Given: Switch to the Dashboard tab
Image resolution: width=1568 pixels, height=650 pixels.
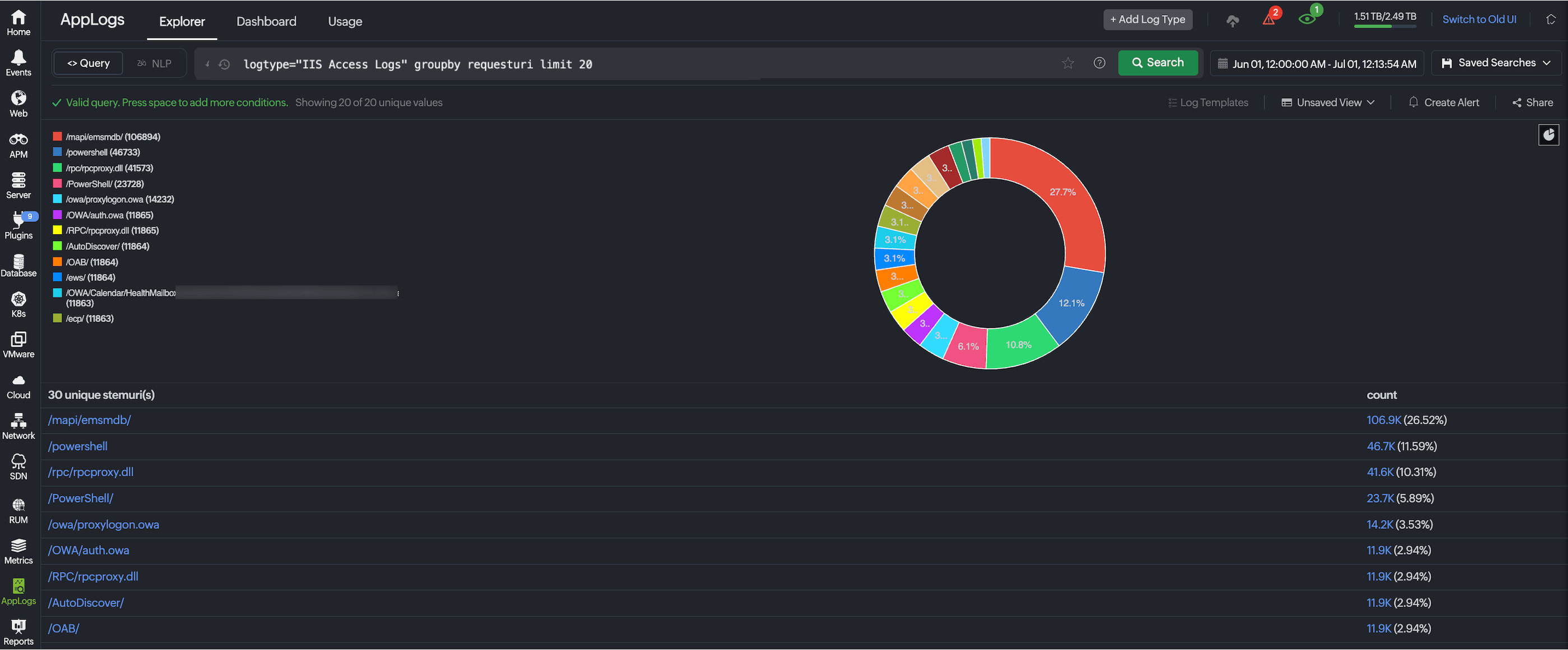Looking at the screenshot, I should (x=266, y=21).
